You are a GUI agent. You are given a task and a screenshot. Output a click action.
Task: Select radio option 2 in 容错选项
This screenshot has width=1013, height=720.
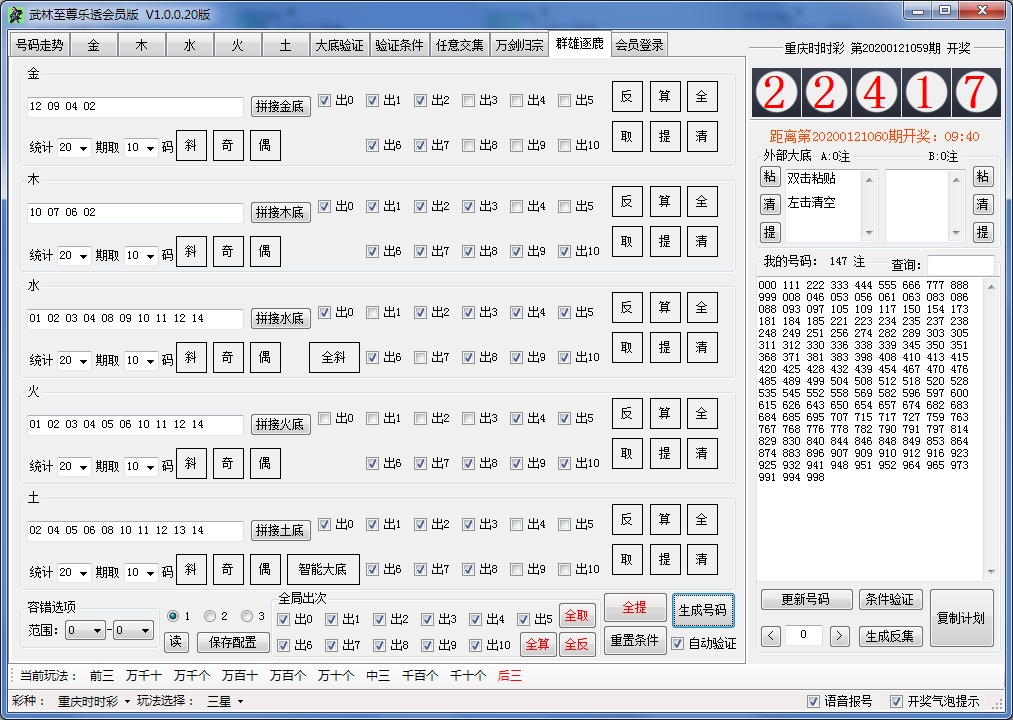click(x=210, y=616)
